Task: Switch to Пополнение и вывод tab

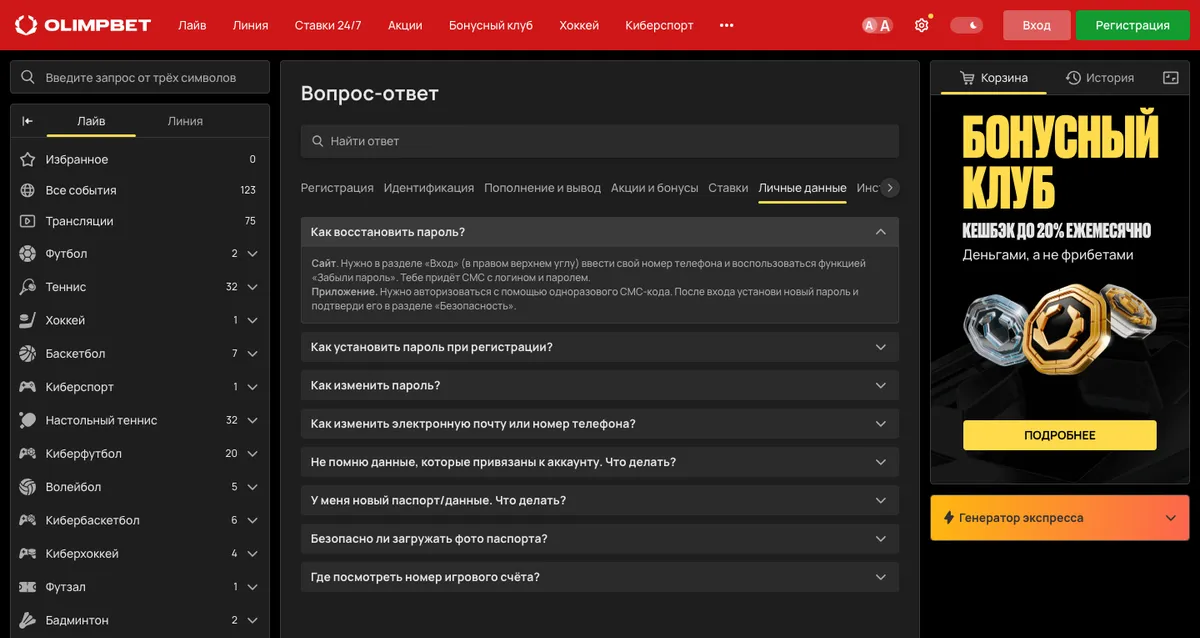Action: pyautogui.click(x=543, y=188)
